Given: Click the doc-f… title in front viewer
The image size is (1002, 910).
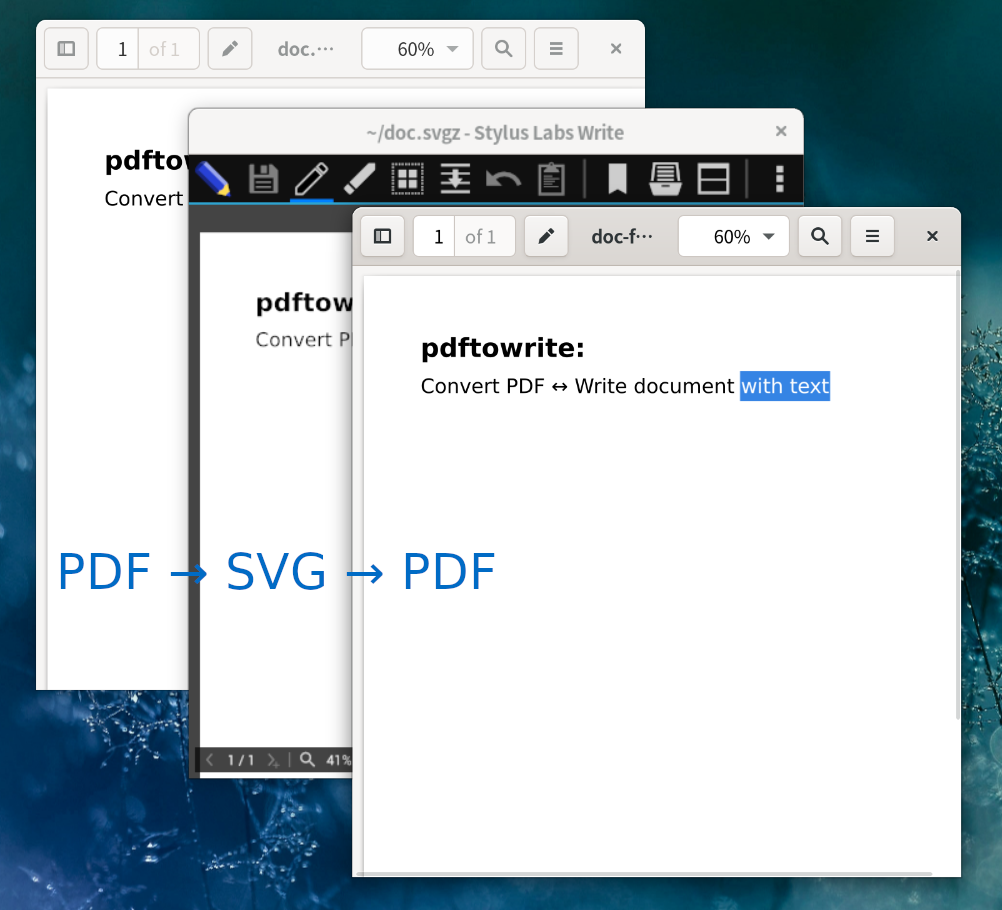Looking at the screenshot, I should 622,236.
